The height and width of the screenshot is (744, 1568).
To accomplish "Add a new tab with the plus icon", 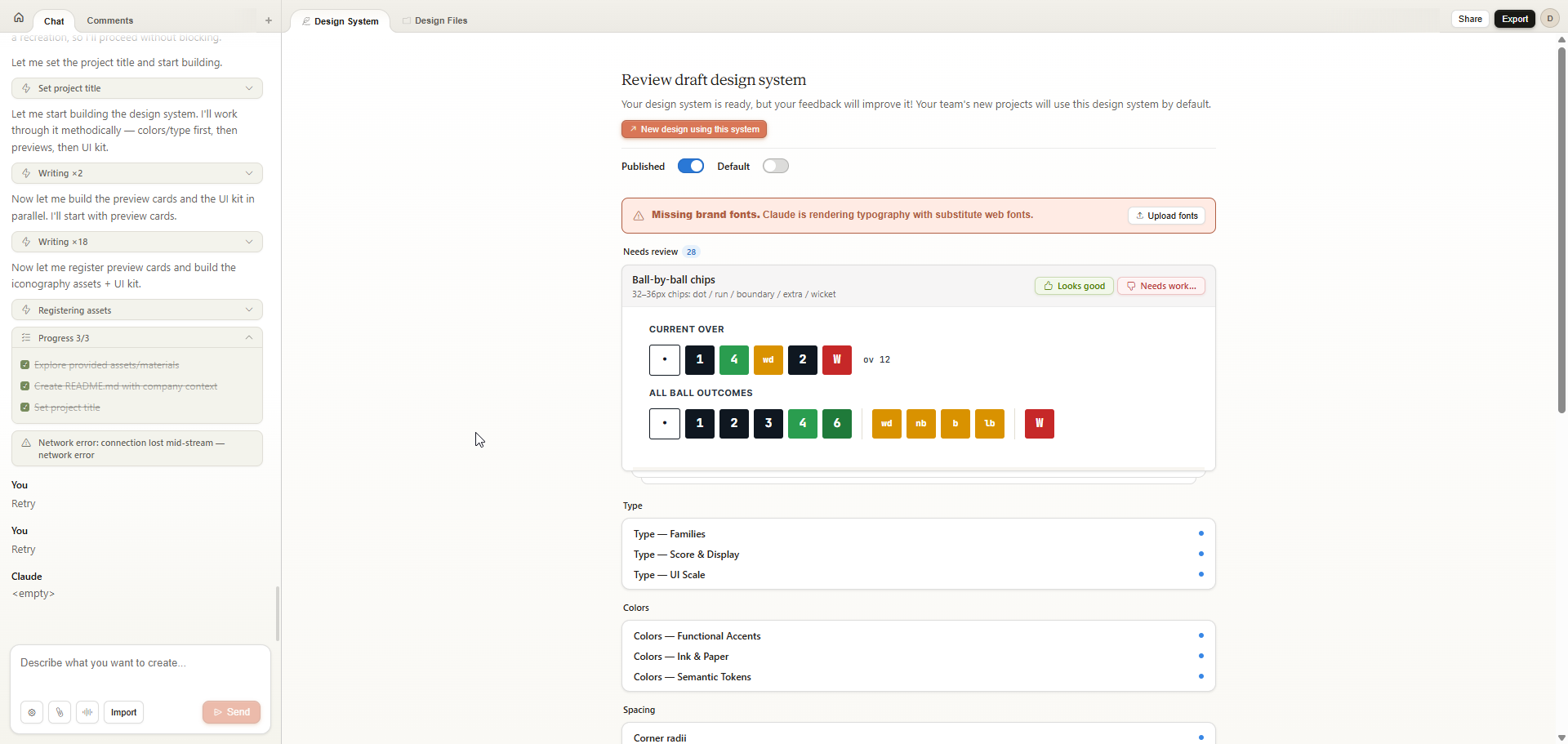I will (269, 20).
